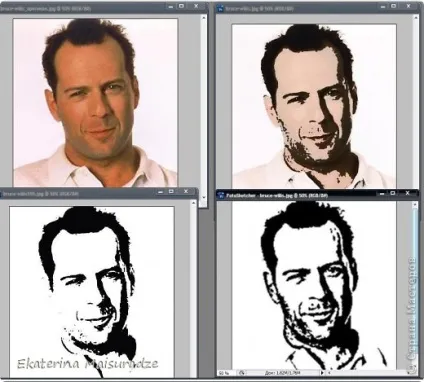Click the black-and-white threshold canvas bottom-left
This screenshot has width=424, height=382.
pos(92,292)
